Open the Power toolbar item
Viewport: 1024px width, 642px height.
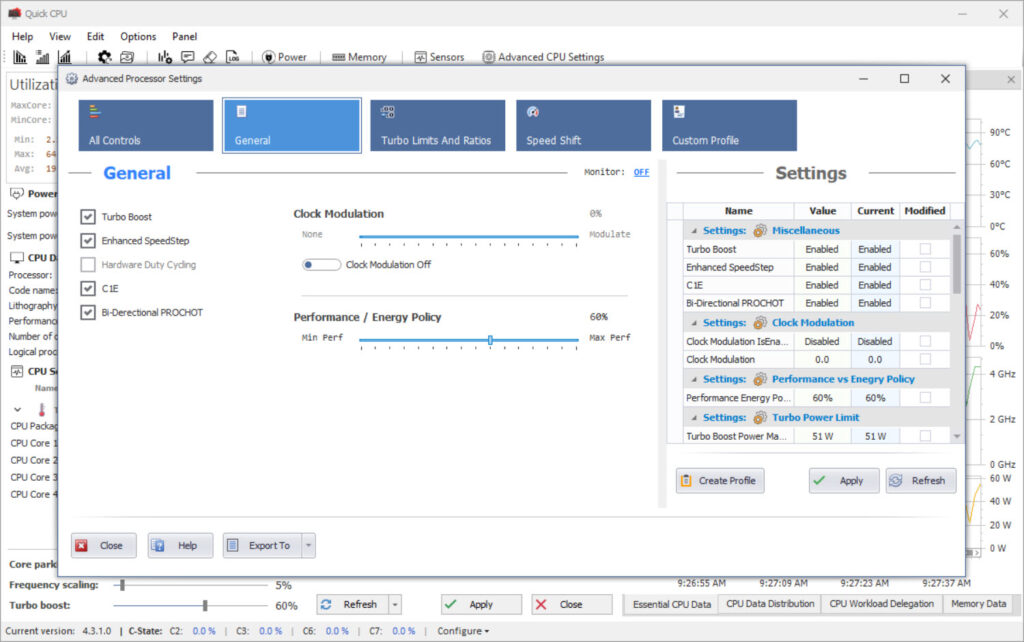coord(284,57)
